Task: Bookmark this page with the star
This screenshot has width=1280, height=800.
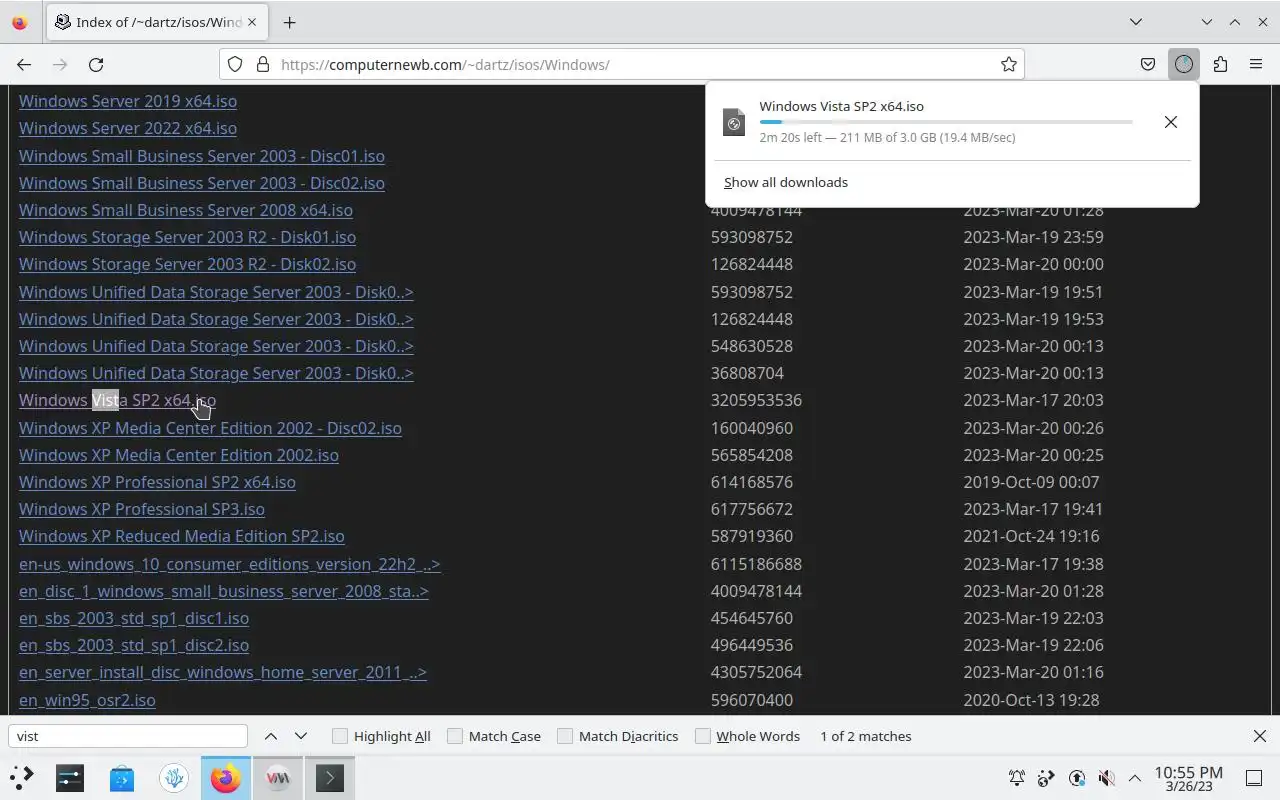Action: pos(1009,64)
